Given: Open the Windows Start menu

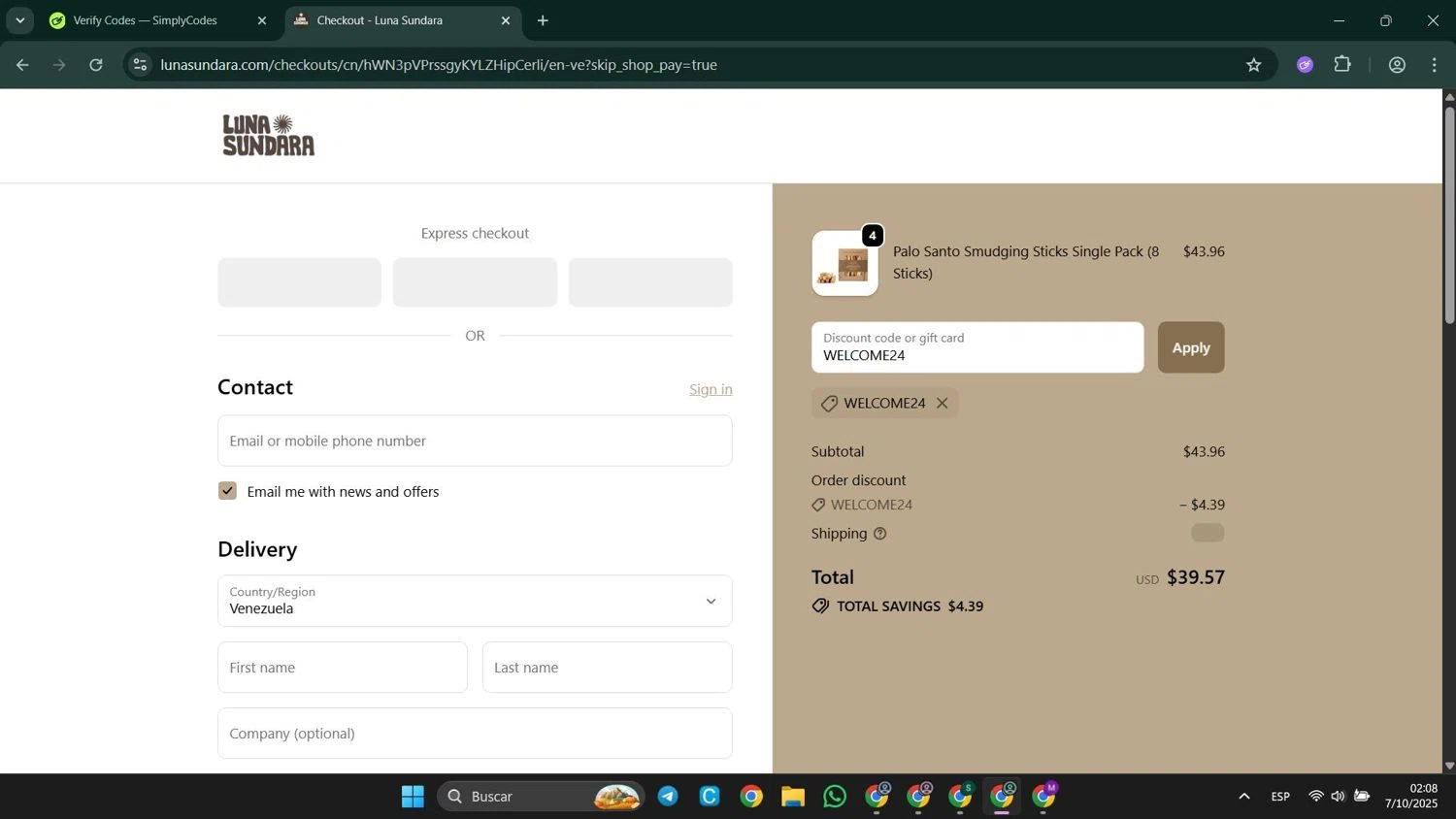Looking at the screenshot, I should (x=413, y=797).
